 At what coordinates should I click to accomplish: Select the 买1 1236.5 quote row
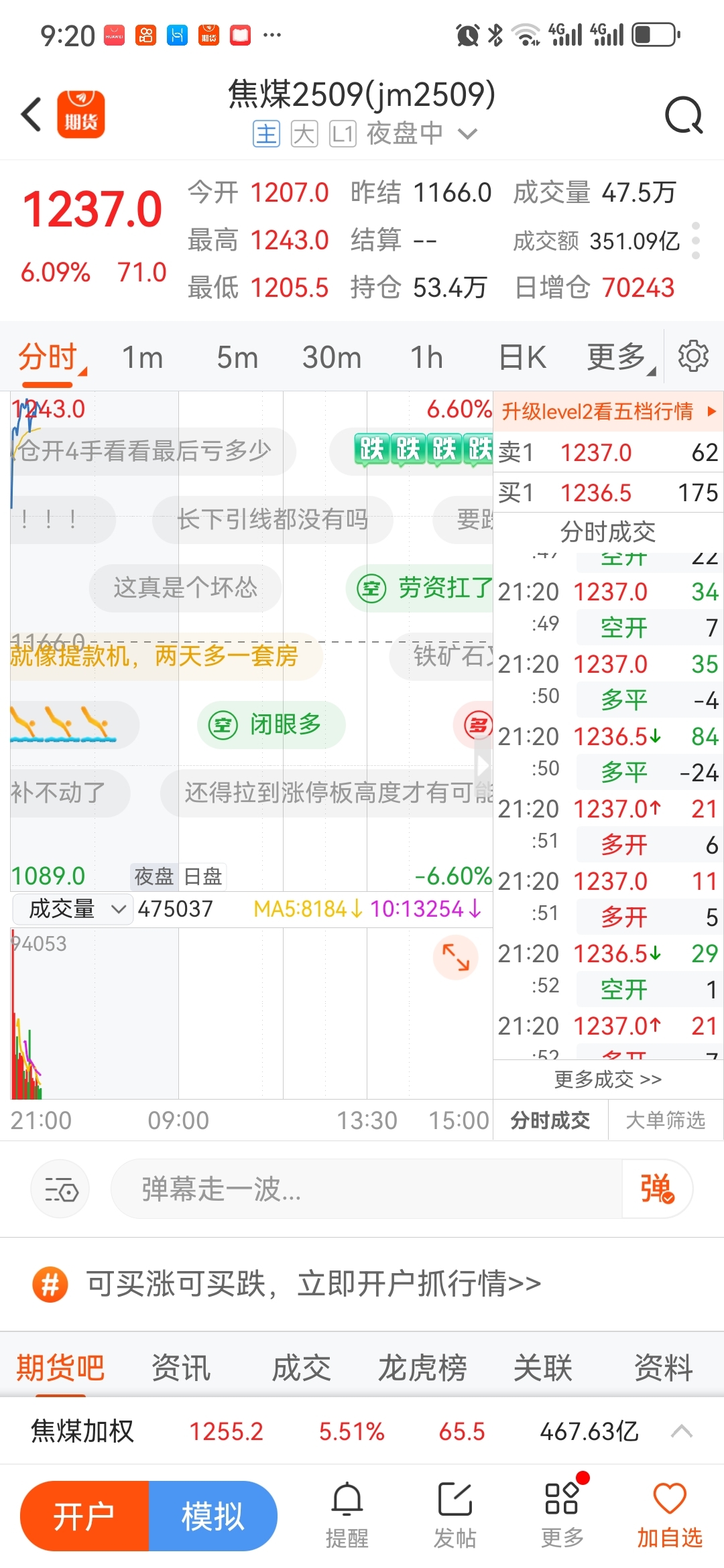609,493
